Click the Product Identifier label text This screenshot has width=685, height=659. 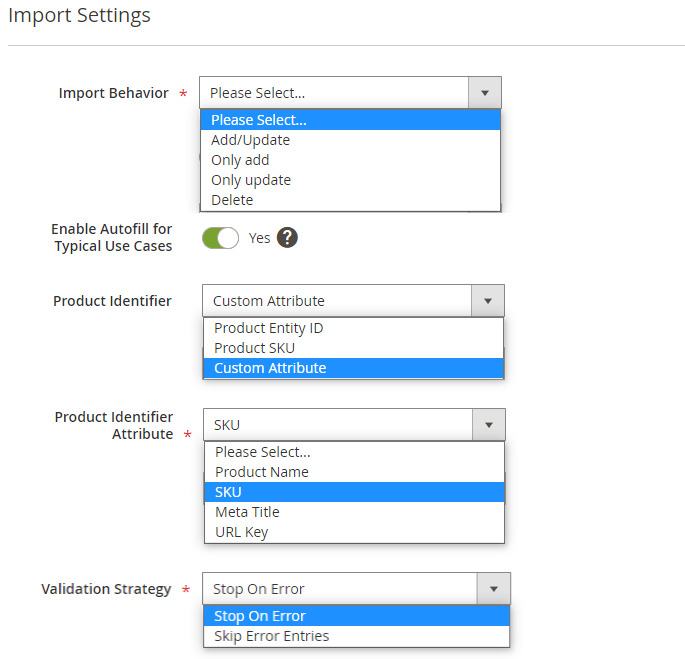click(112, 301)
